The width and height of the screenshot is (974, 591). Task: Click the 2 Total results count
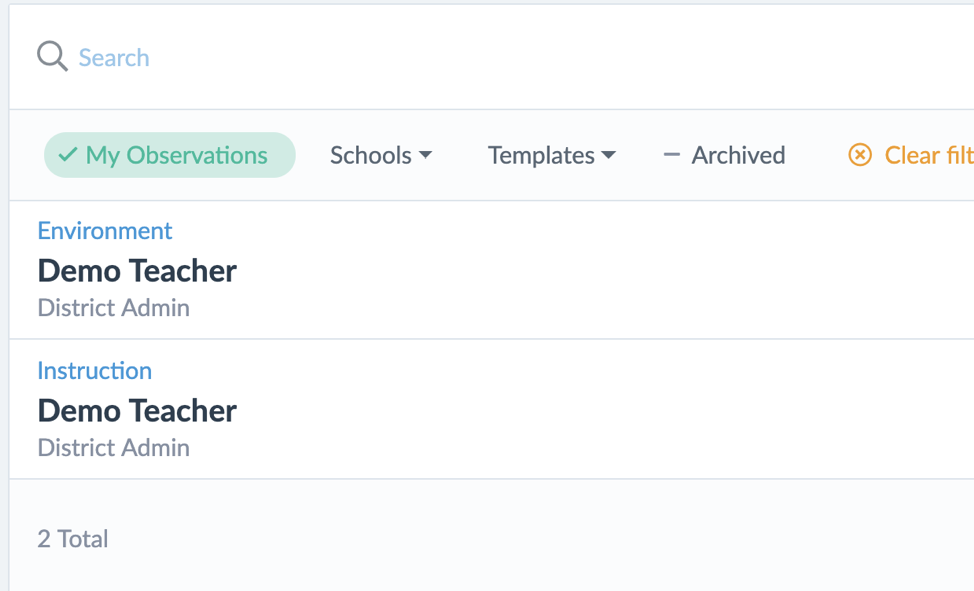click(73, 539)
